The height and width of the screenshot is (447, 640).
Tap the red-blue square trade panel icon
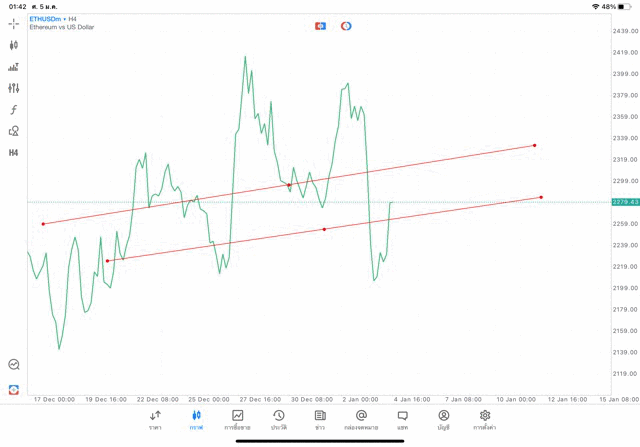320,26
